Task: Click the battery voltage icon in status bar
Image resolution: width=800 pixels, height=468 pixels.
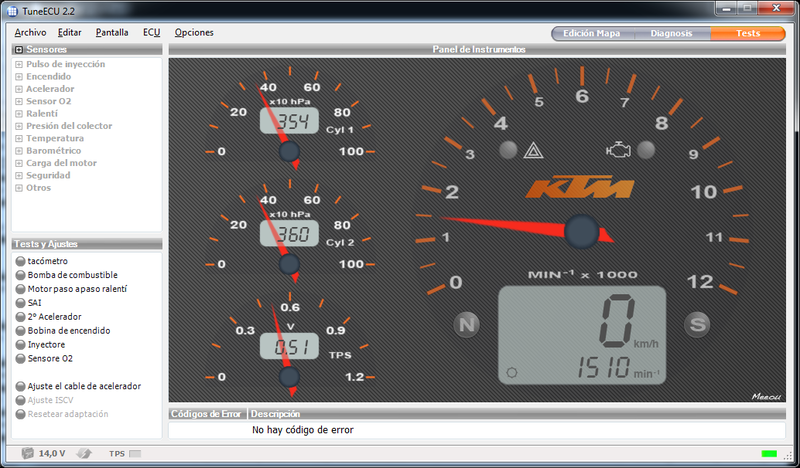Action: pyautogui.click(x=28, y=453)
